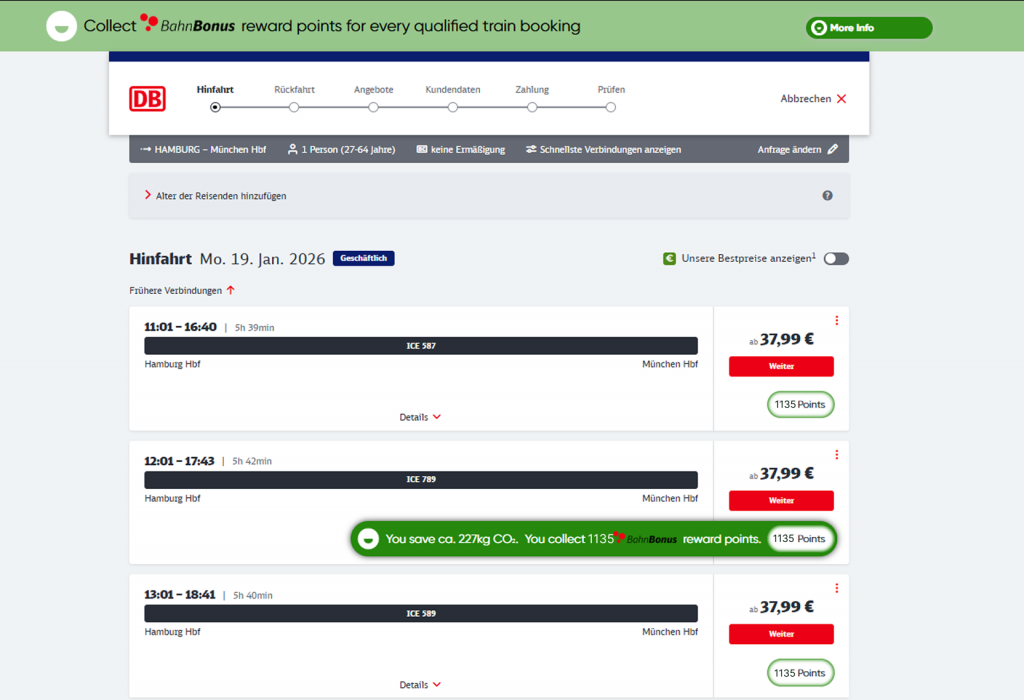The width and height of the screenshot is (1024, 700).
Task: Open three-dot menu for 11:01 connection
Action: click(836, 321)
